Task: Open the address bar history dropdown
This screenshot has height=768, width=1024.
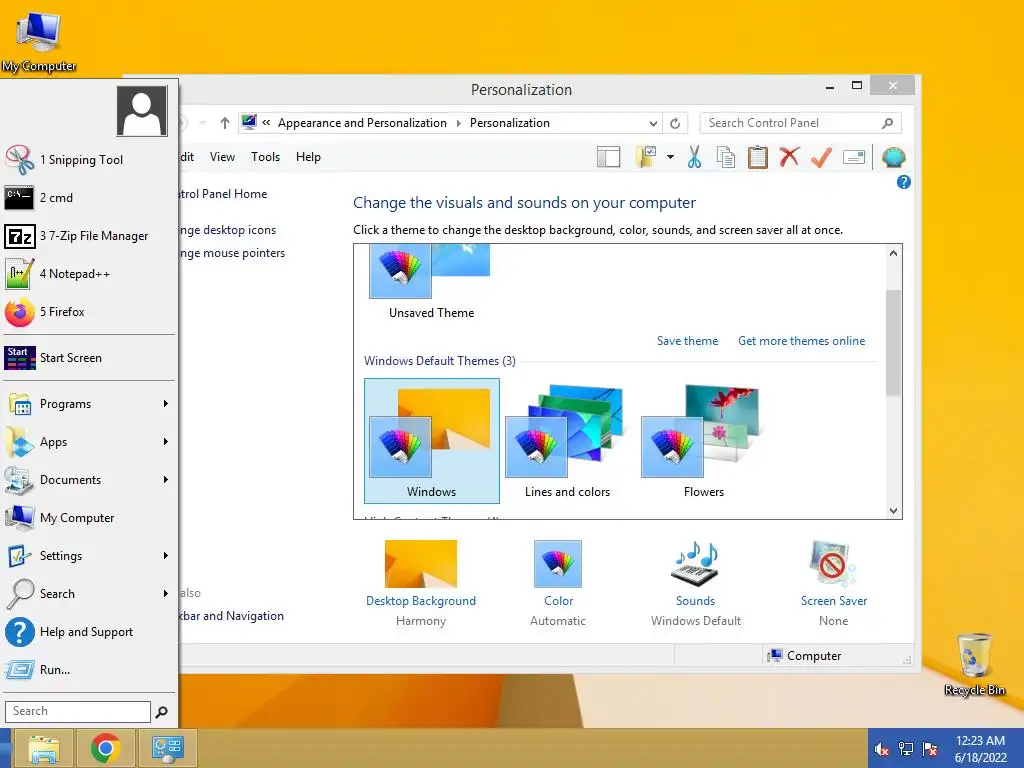Action: [x=653, y=123]
